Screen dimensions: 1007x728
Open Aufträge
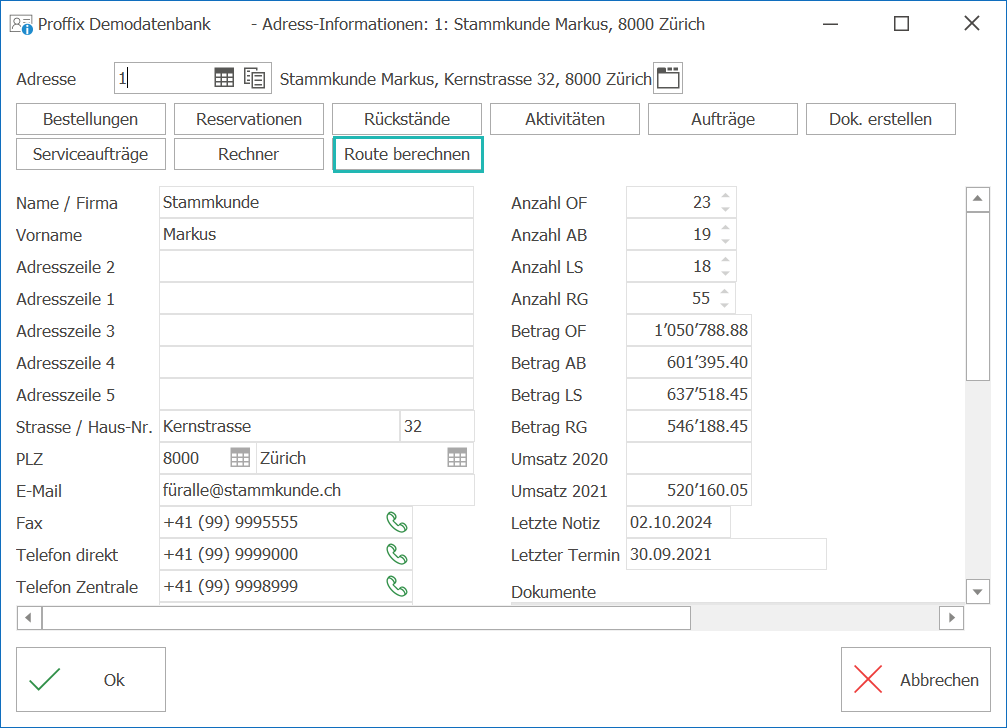click(722, 119)
